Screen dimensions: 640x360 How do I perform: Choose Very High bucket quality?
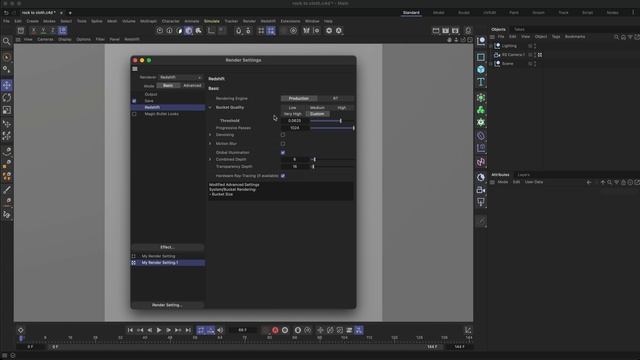click(x=293, y=114)
